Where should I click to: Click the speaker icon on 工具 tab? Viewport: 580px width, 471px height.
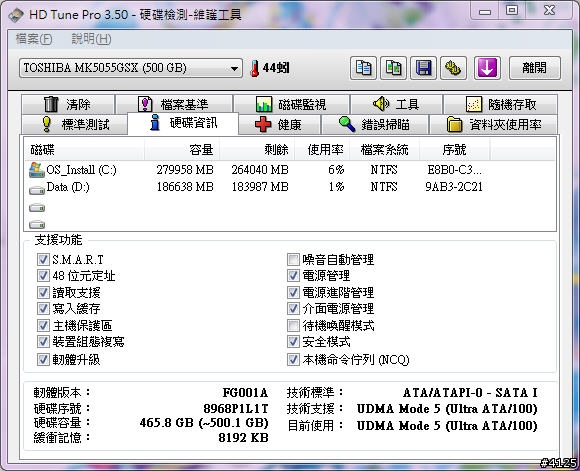click(381, 104)
